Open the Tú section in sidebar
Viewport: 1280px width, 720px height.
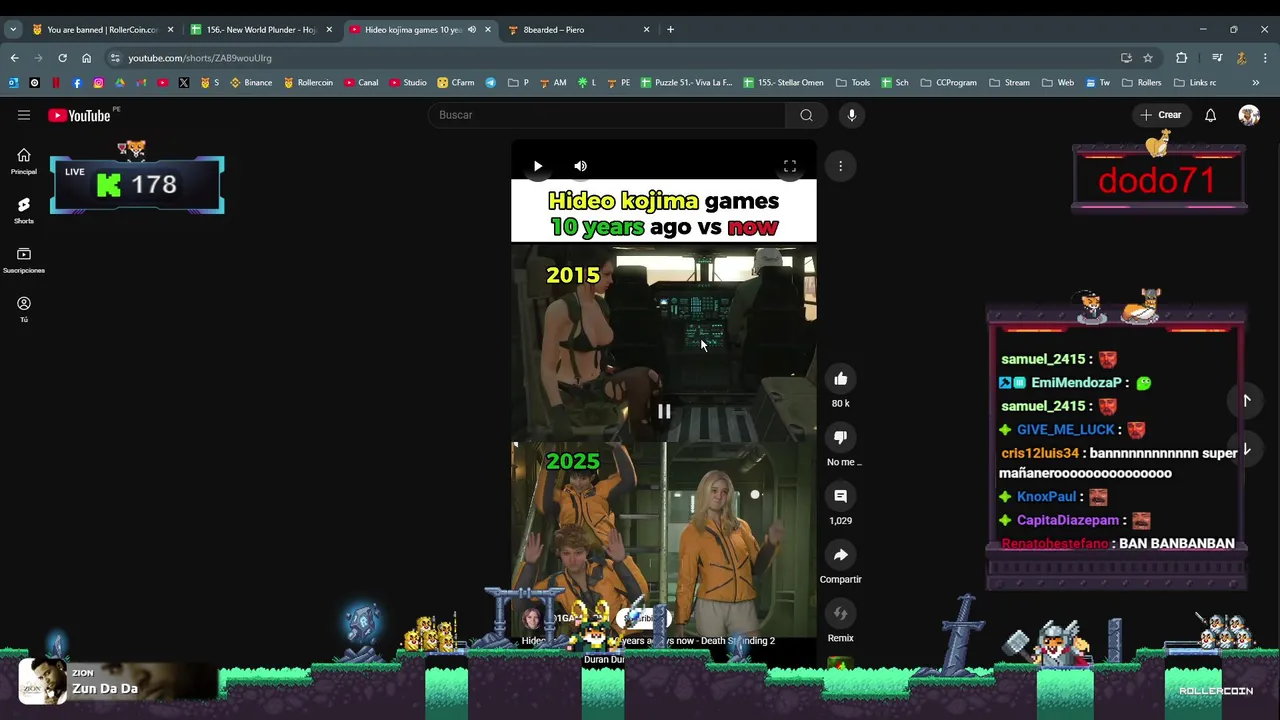tap(24, 309)
